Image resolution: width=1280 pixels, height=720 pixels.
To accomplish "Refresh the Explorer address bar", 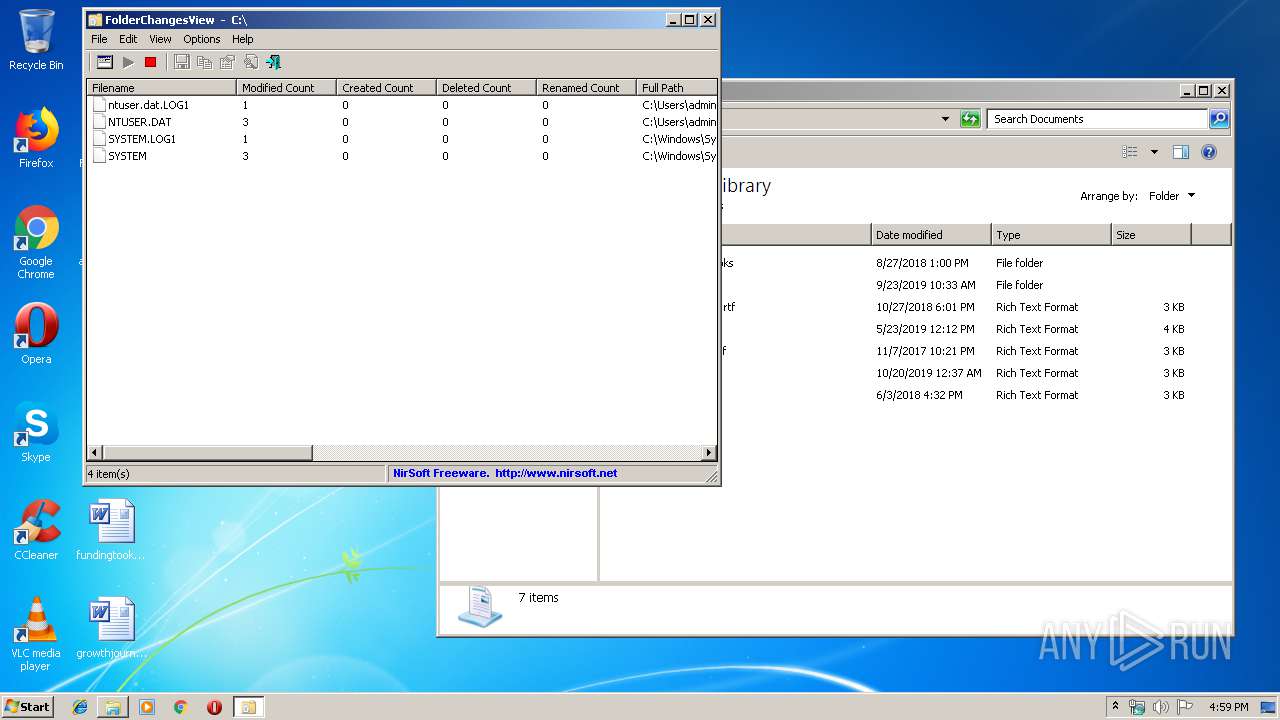I will [x=970, y=119].
